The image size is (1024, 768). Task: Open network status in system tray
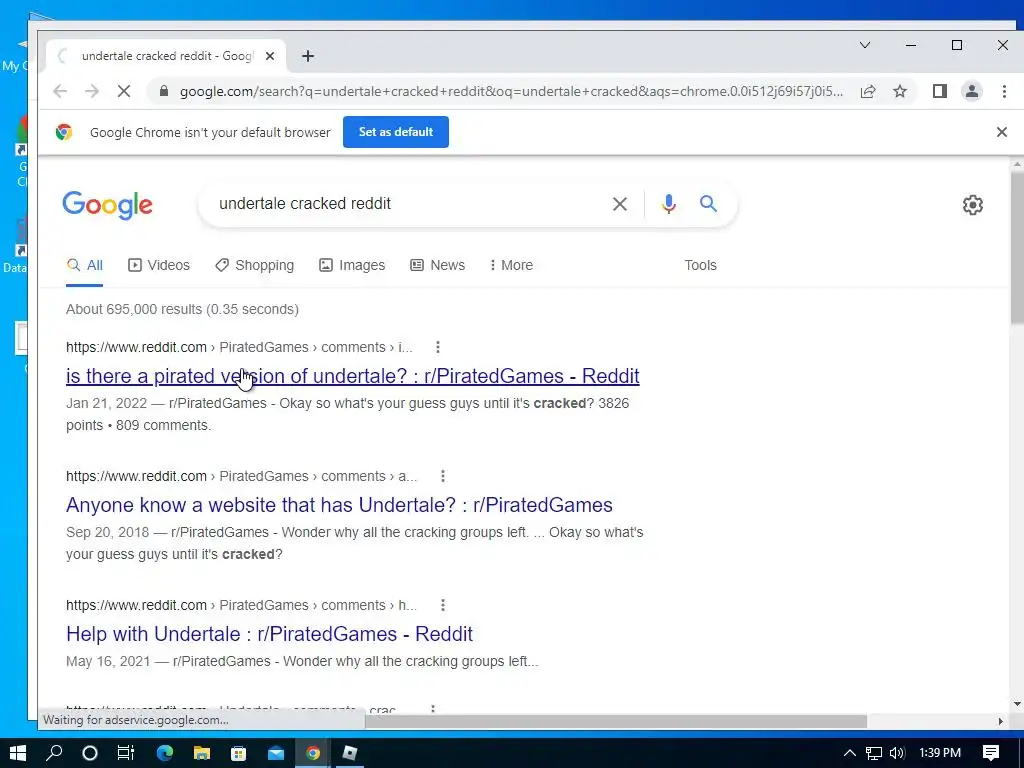click(x=874, y=753)
